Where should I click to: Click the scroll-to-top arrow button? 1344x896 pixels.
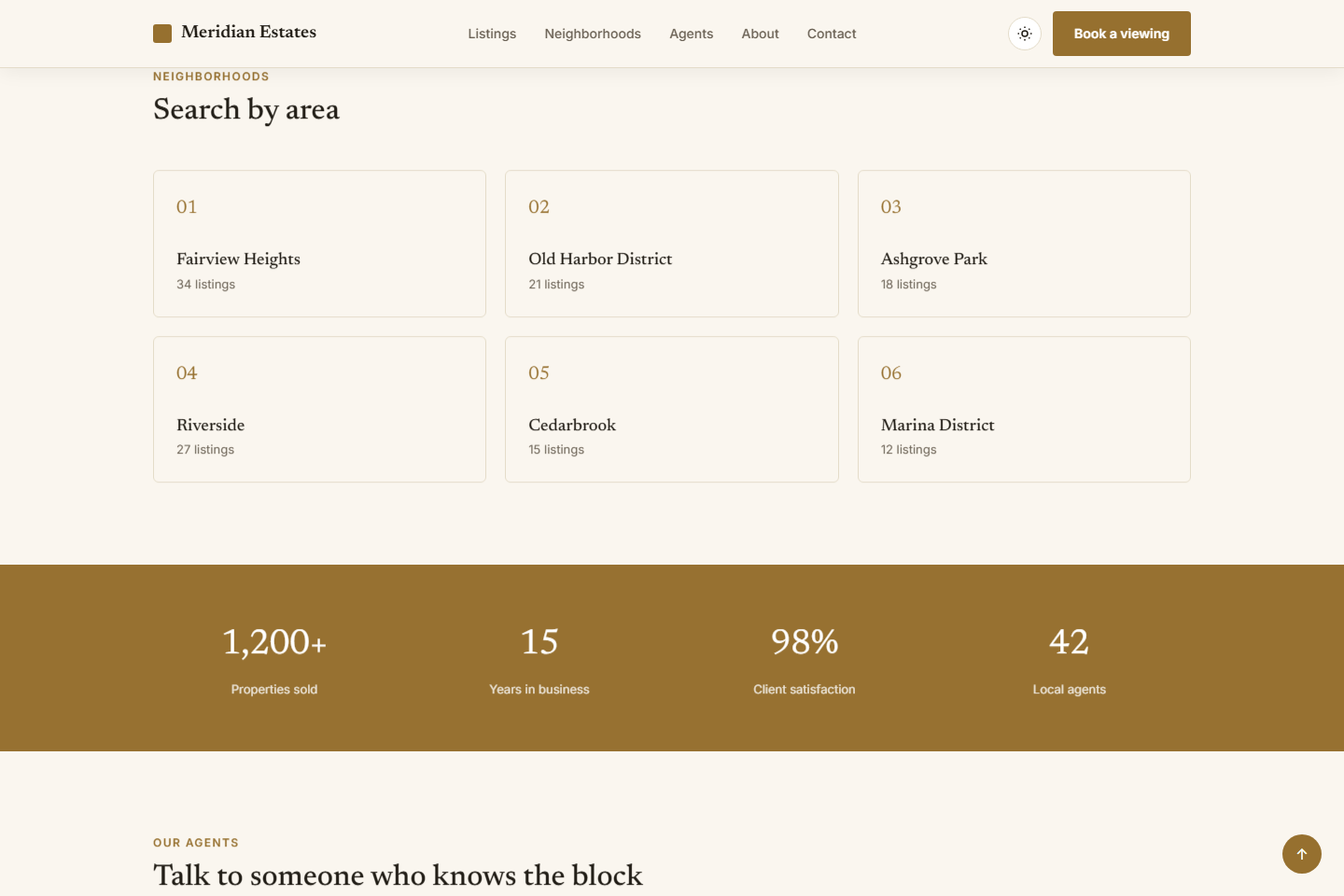tap(1302, 854)
